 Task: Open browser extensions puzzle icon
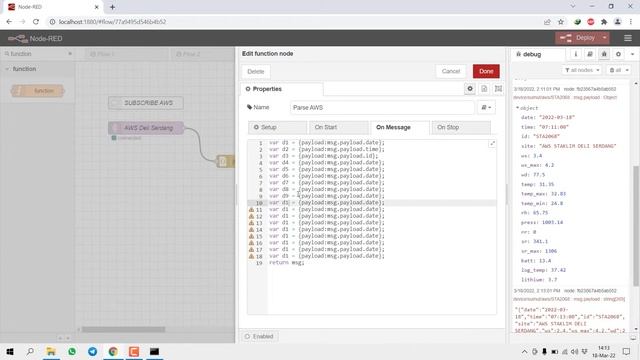tap(604, 22)
